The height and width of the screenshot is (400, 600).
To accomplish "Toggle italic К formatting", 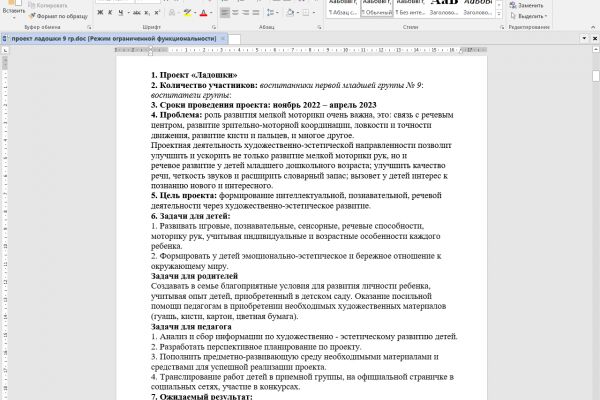I will click(110, 13).
